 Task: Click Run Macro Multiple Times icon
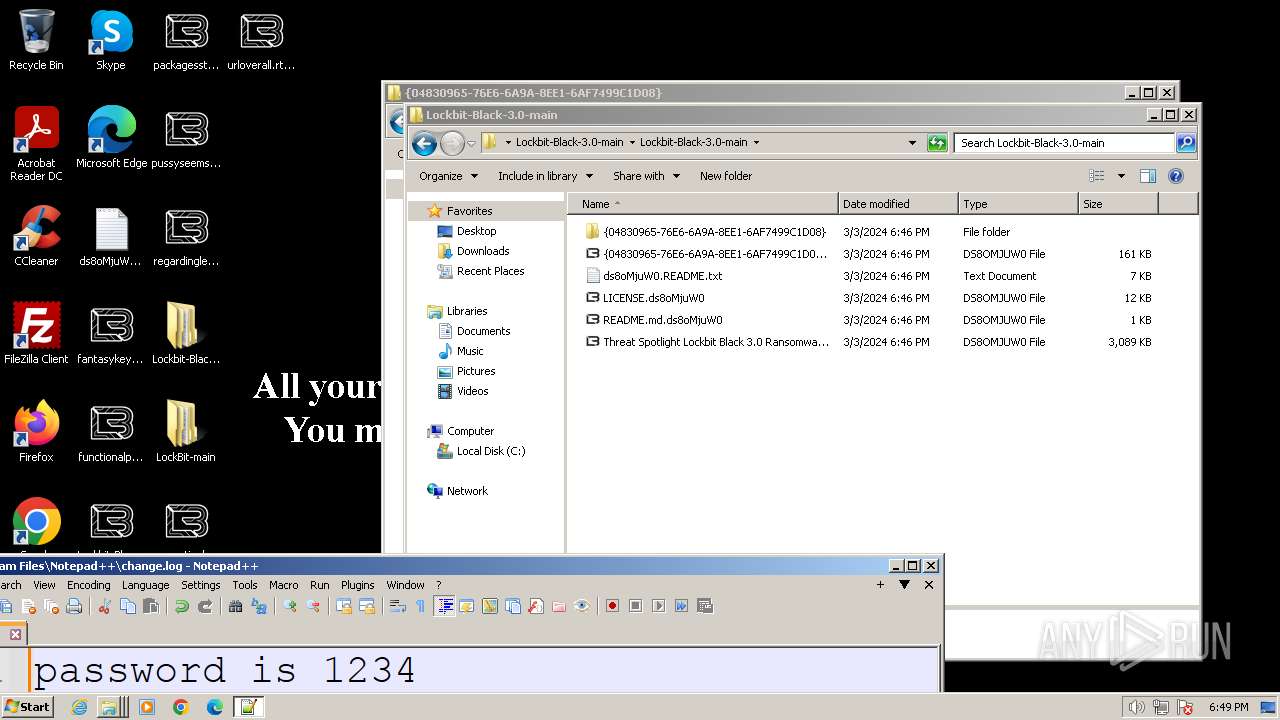[x=681, y=606]
